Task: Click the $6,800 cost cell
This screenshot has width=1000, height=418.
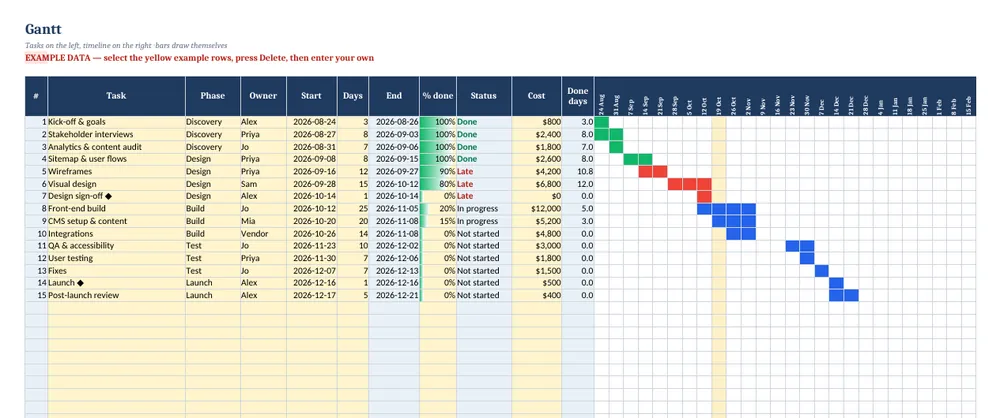Action: click(x=536, y=184)
